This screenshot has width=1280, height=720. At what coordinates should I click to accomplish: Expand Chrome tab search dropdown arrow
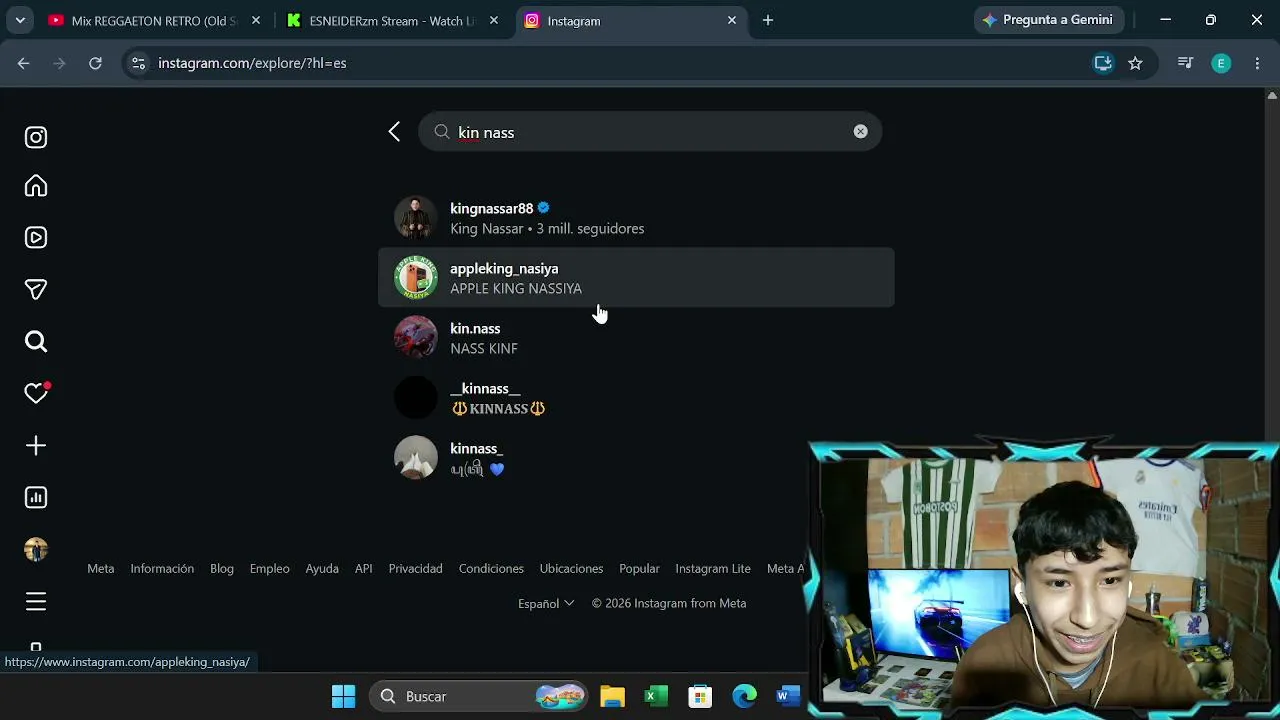(x=20, y=20)
